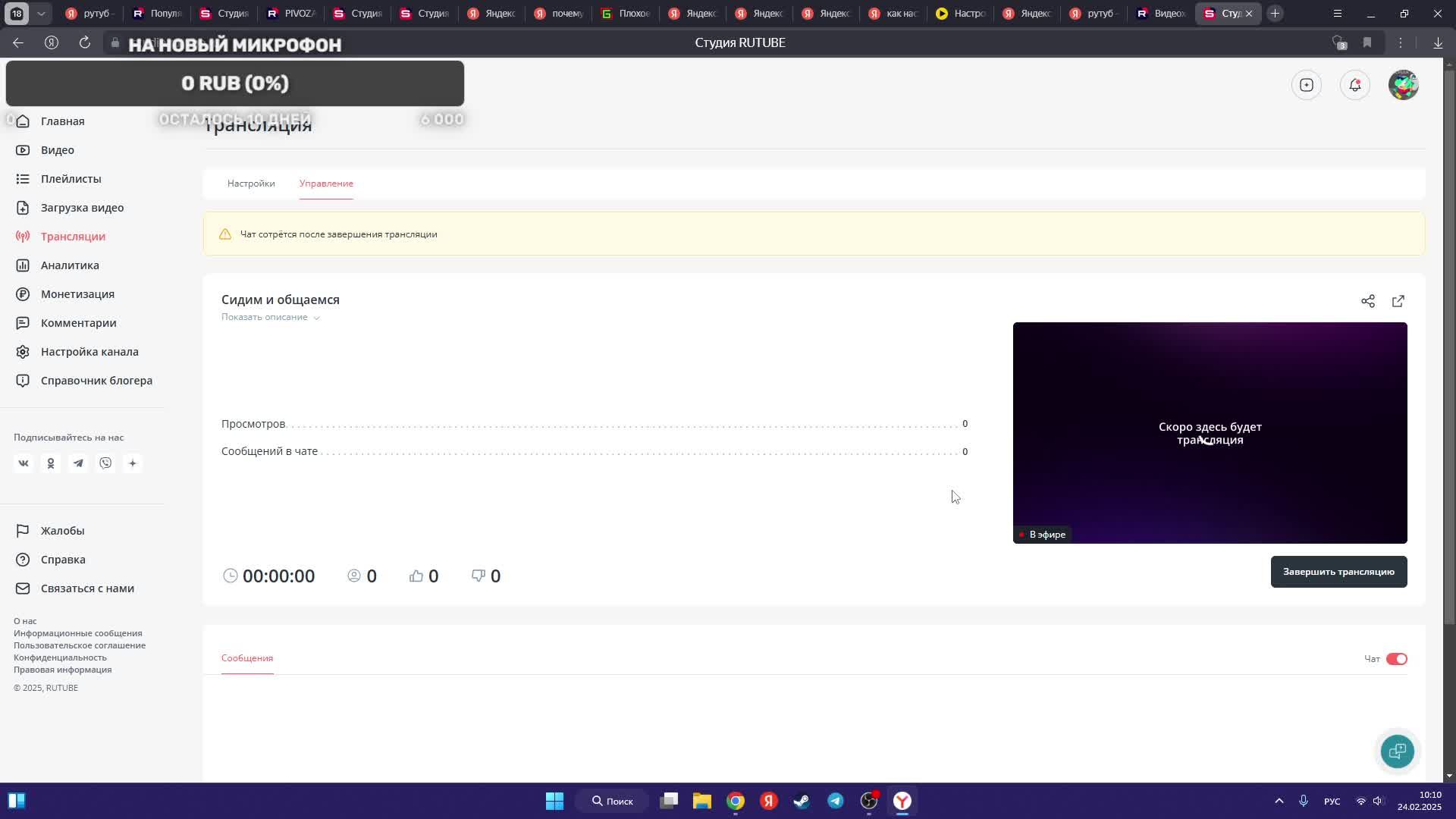Open Конфиденциальность footer link
Image resolution: width=1456 pixels, height=819 pixels.
tap(60, 657)
